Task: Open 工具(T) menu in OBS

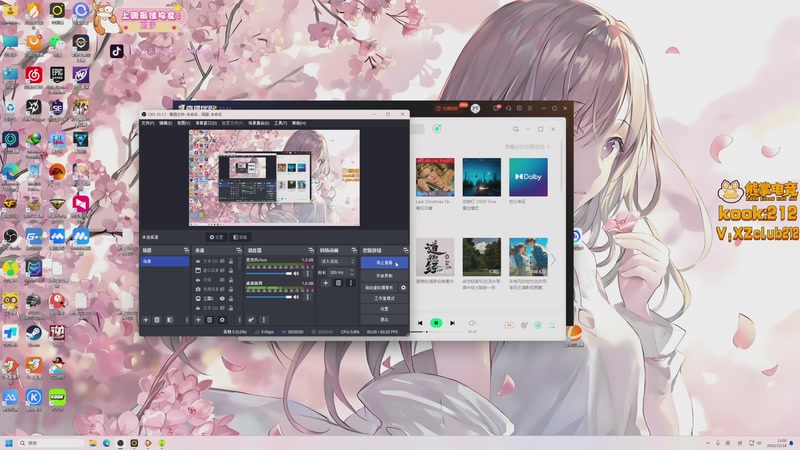Action: (x=281, y=123)
